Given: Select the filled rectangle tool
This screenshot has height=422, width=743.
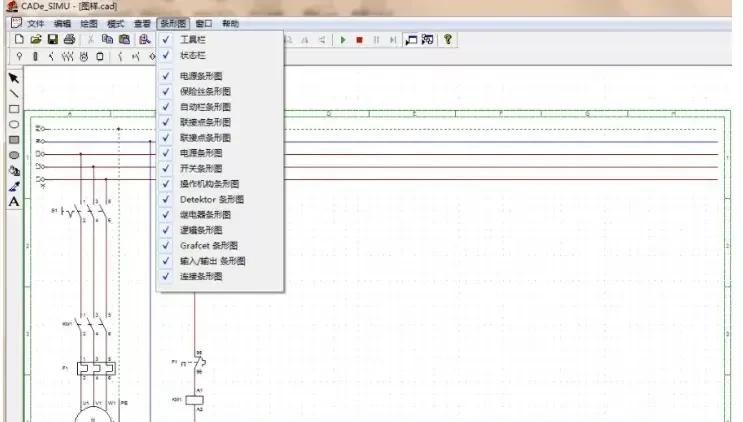Looking at the screenshot, I should (14, 140).
